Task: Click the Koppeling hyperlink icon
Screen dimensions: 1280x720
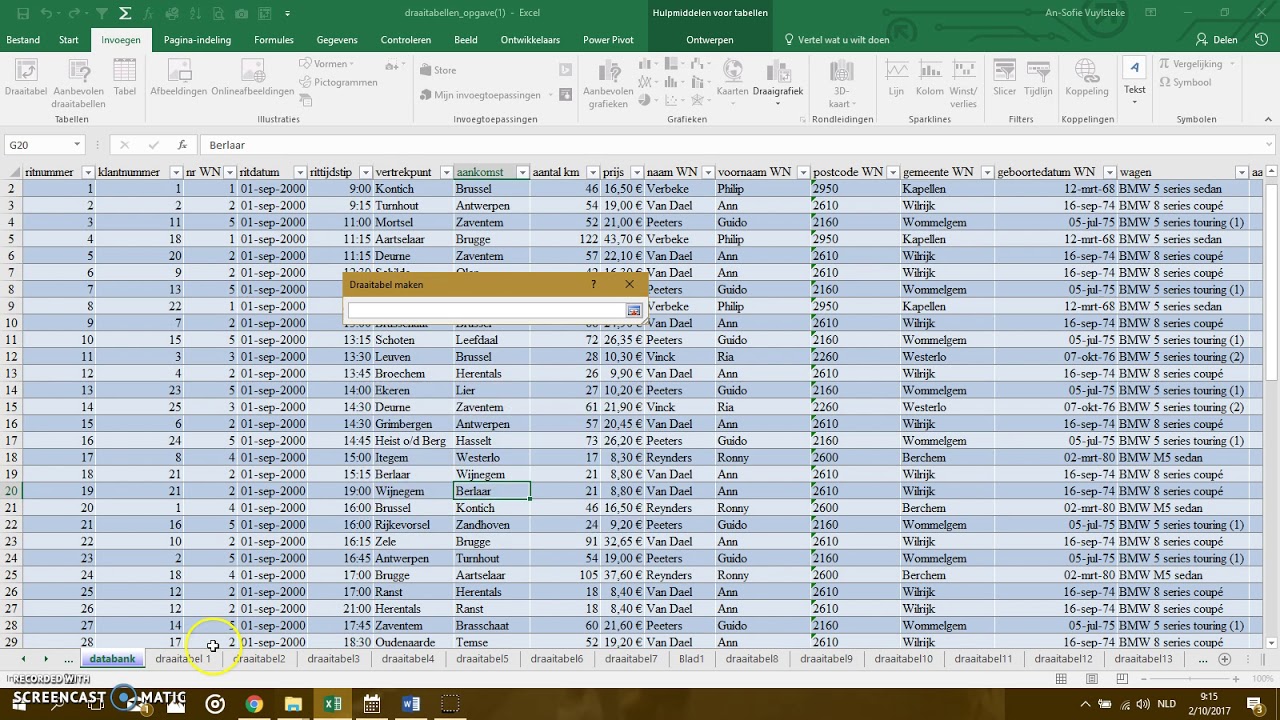Action: 1087,78
